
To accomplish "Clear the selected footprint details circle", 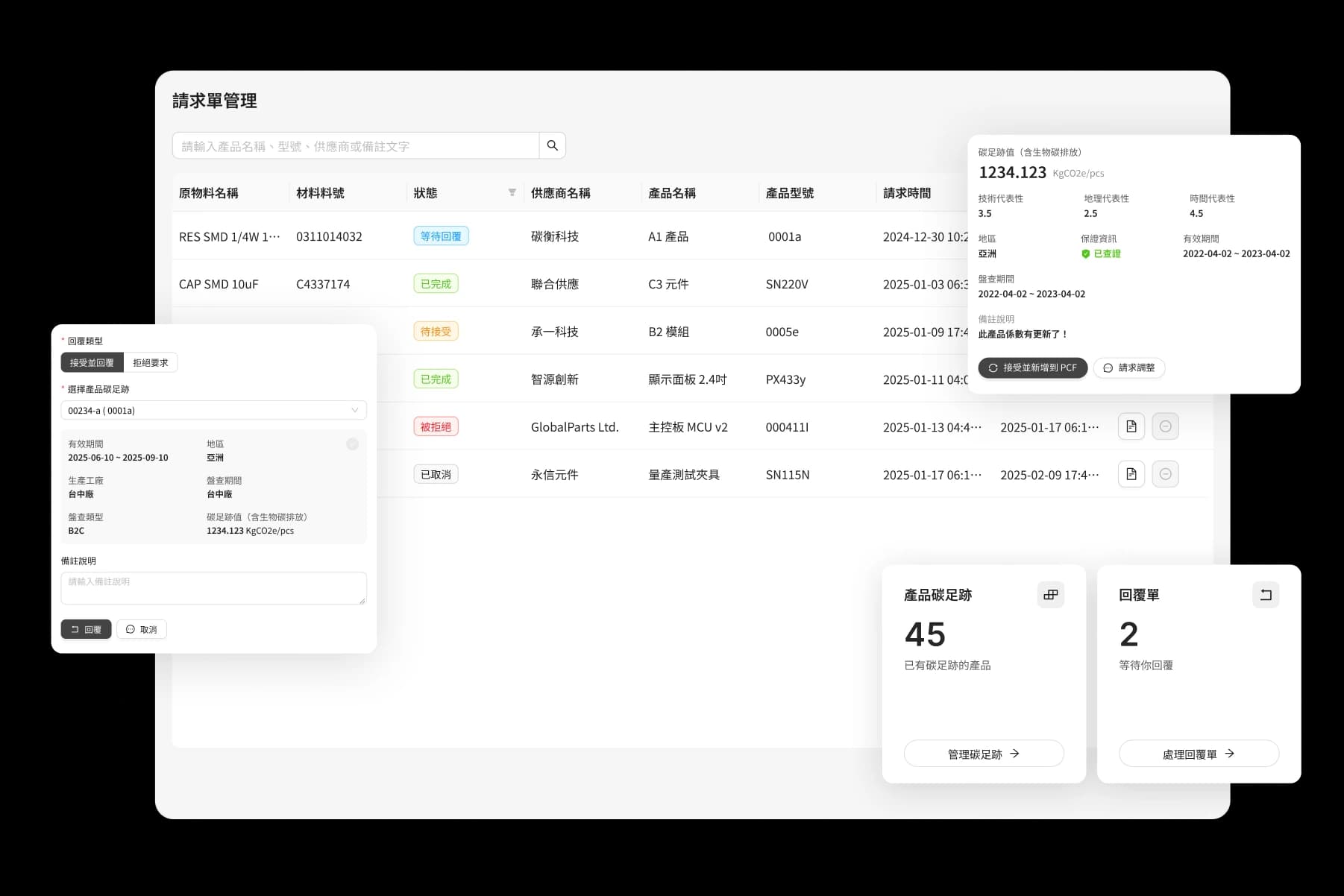I will (352, 444).
